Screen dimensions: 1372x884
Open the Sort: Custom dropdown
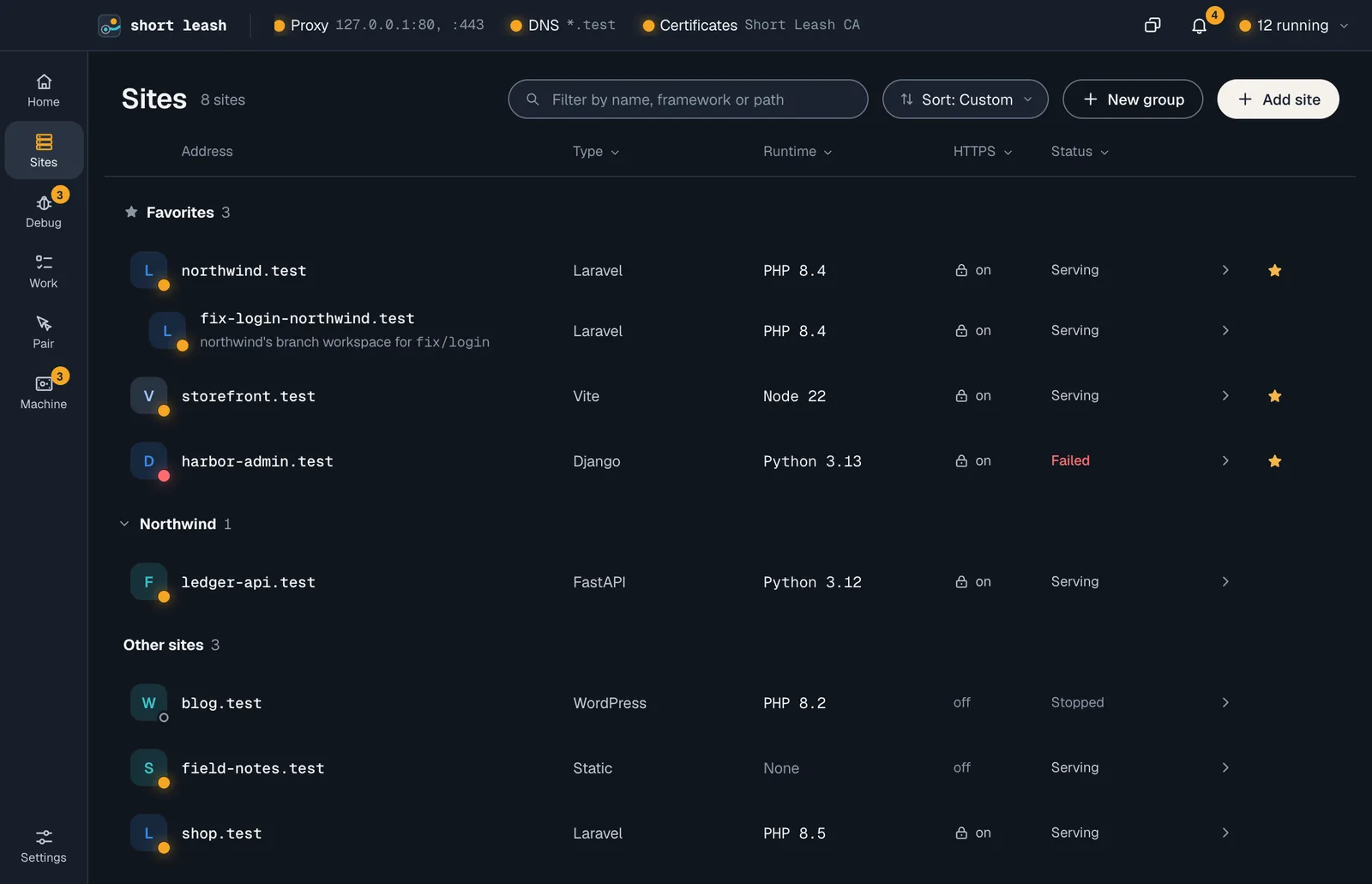point(966,99)
